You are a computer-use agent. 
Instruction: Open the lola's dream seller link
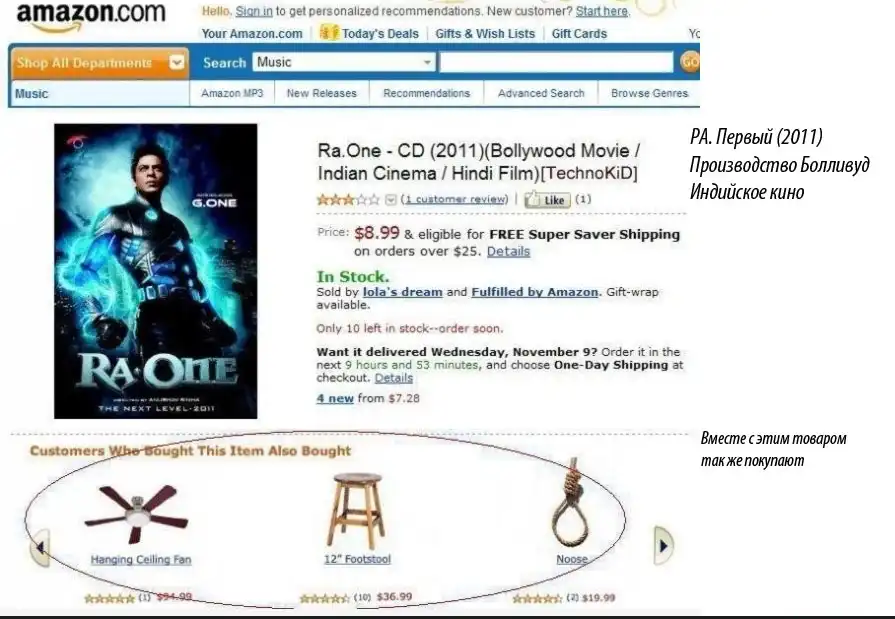(402, 292)
